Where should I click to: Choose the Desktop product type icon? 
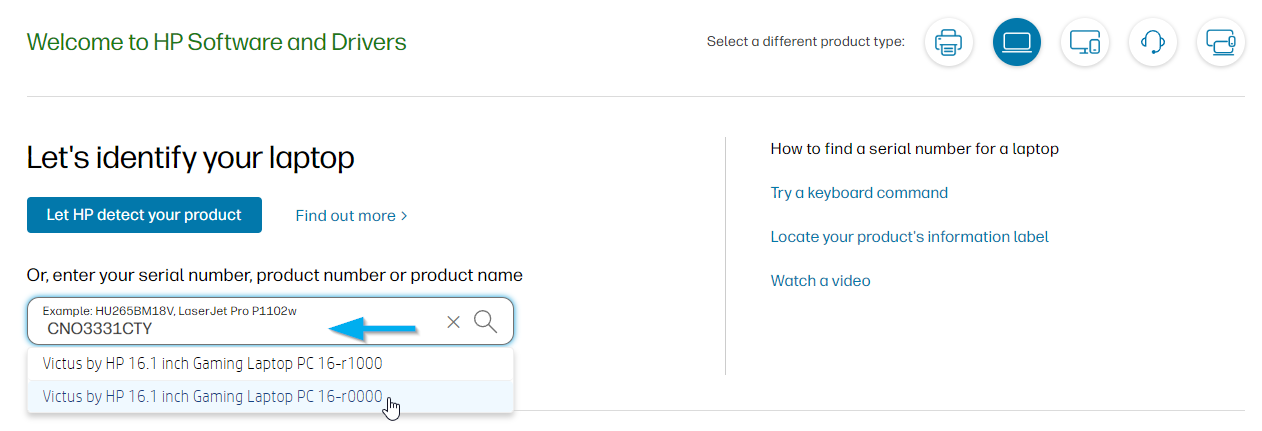coord(1084,43)
